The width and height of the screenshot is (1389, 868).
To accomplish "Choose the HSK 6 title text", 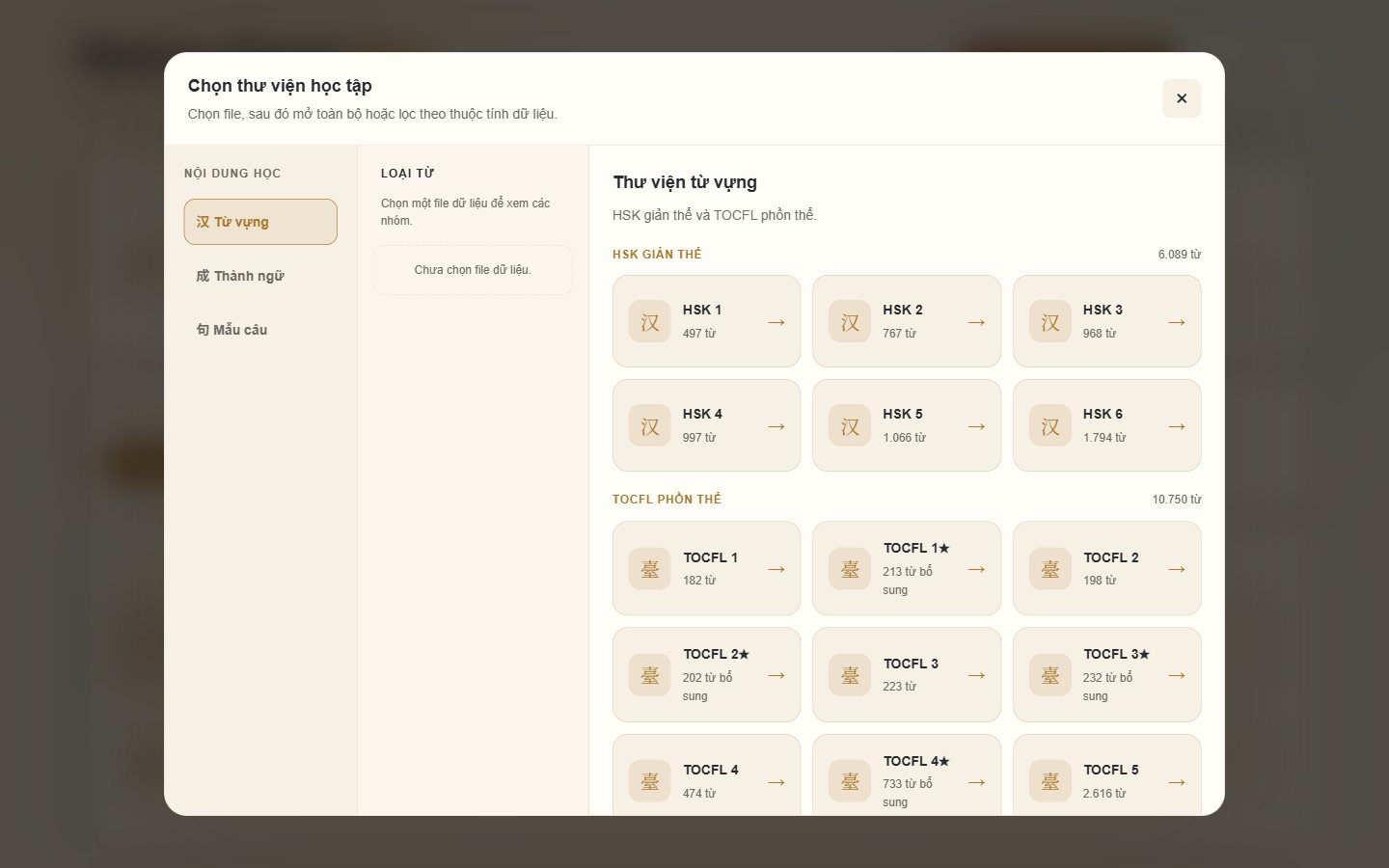I will pos(1103,414).
